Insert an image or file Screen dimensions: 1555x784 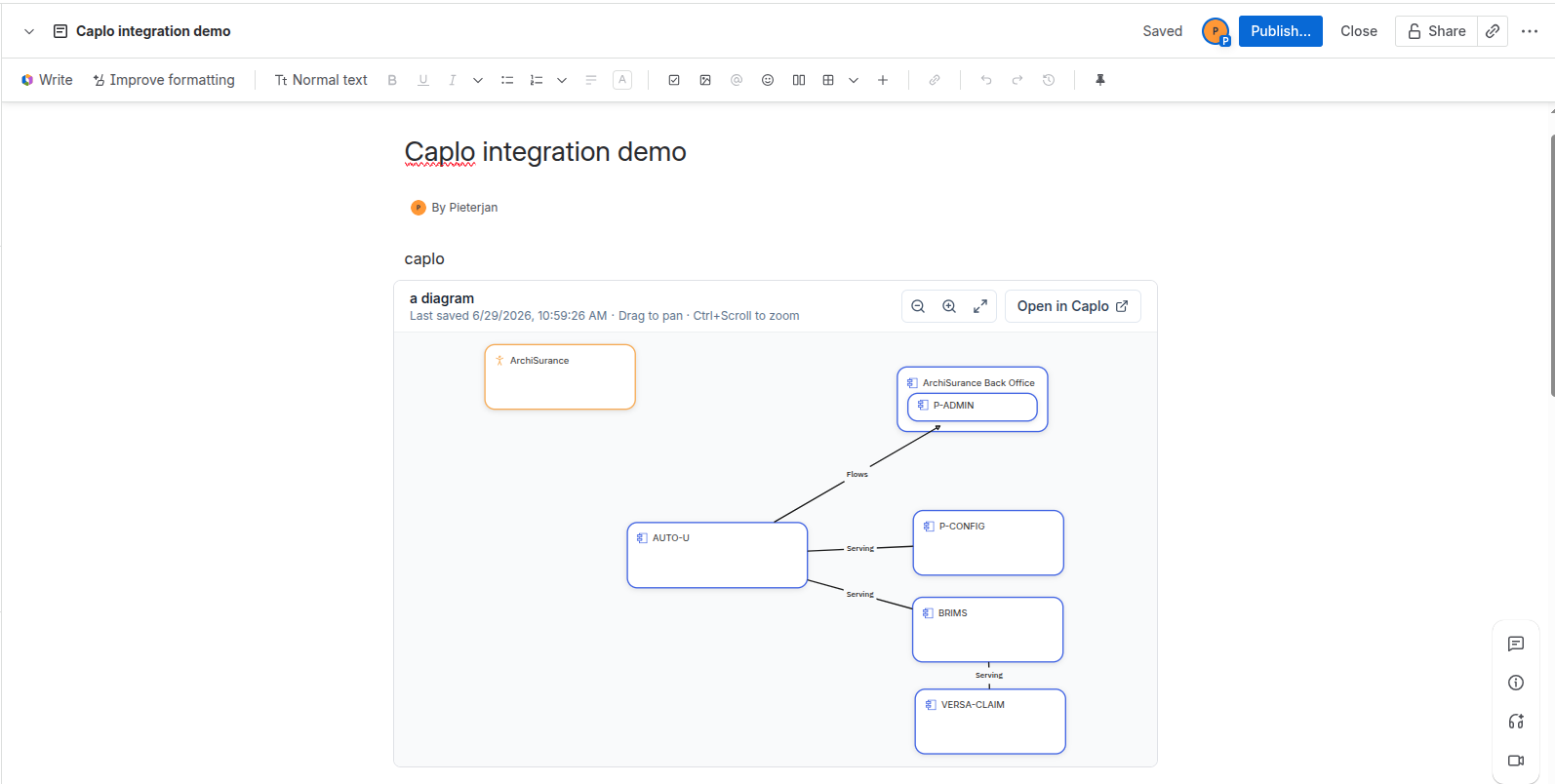[x=705, y=80]
